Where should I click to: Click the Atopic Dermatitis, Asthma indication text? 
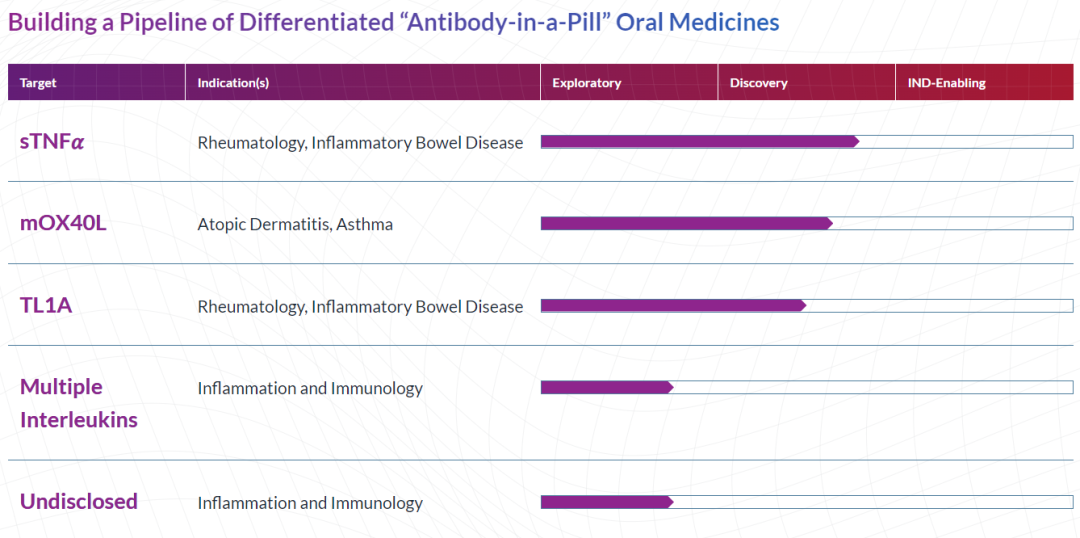(295, 225)
